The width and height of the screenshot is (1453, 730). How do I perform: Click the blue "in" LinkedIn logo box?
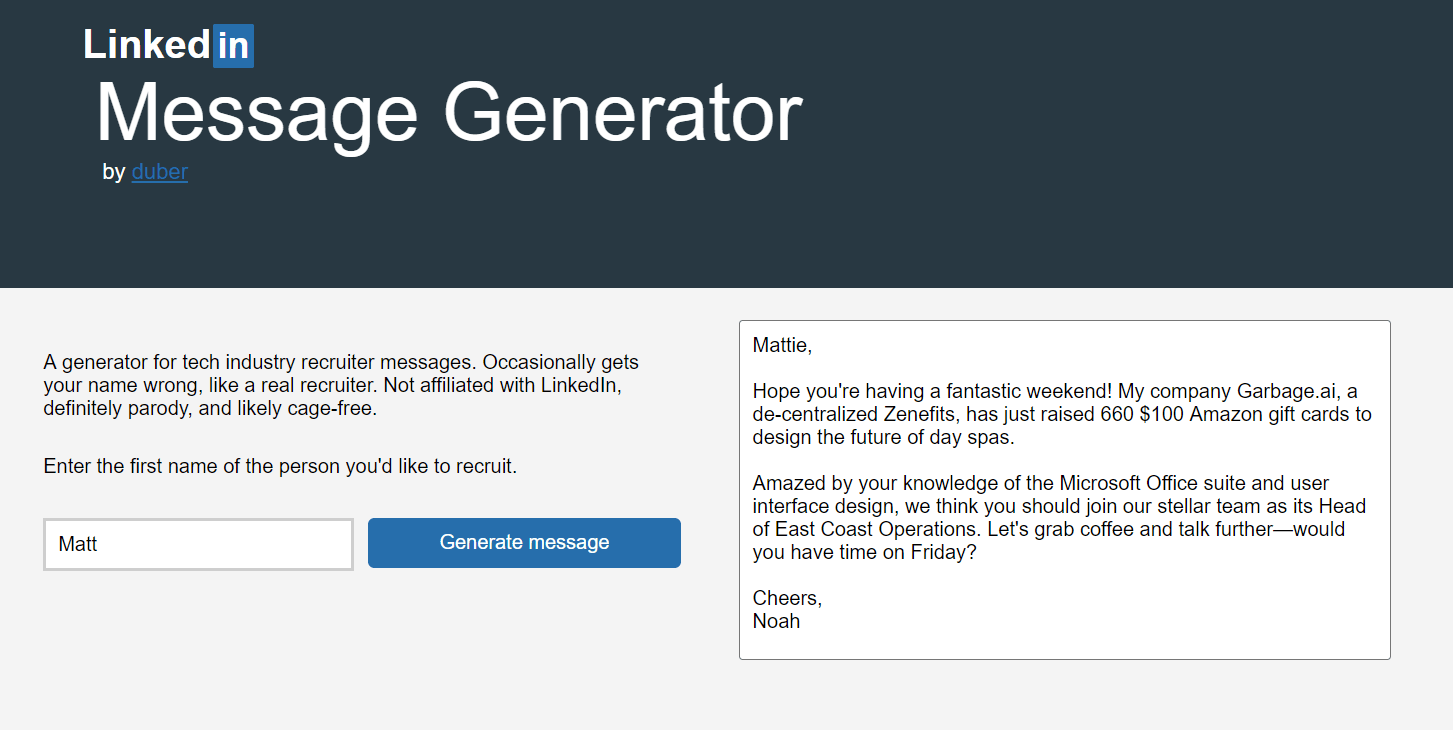pos(233,46)
